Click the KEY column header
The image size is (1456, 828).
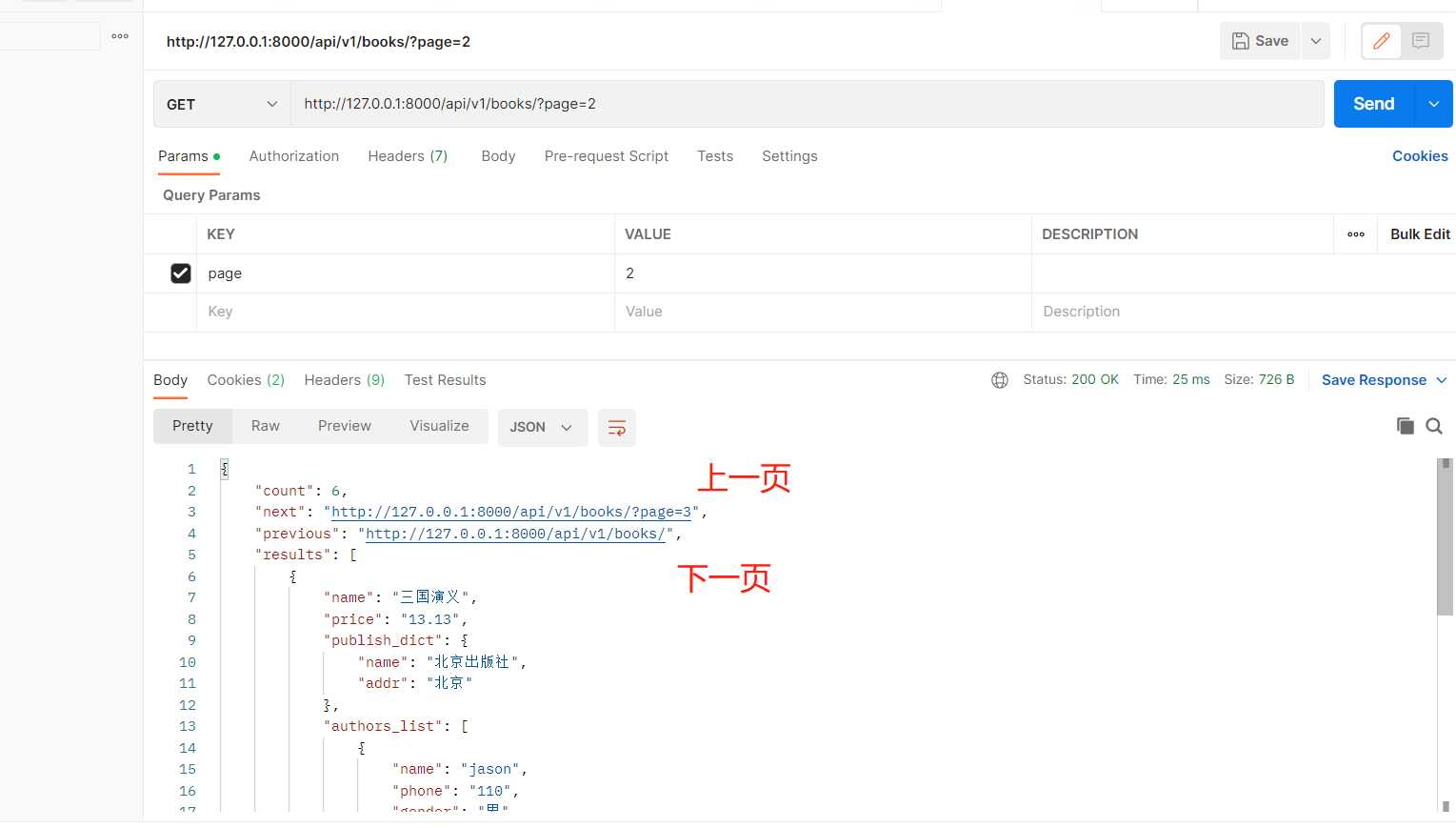221,234
